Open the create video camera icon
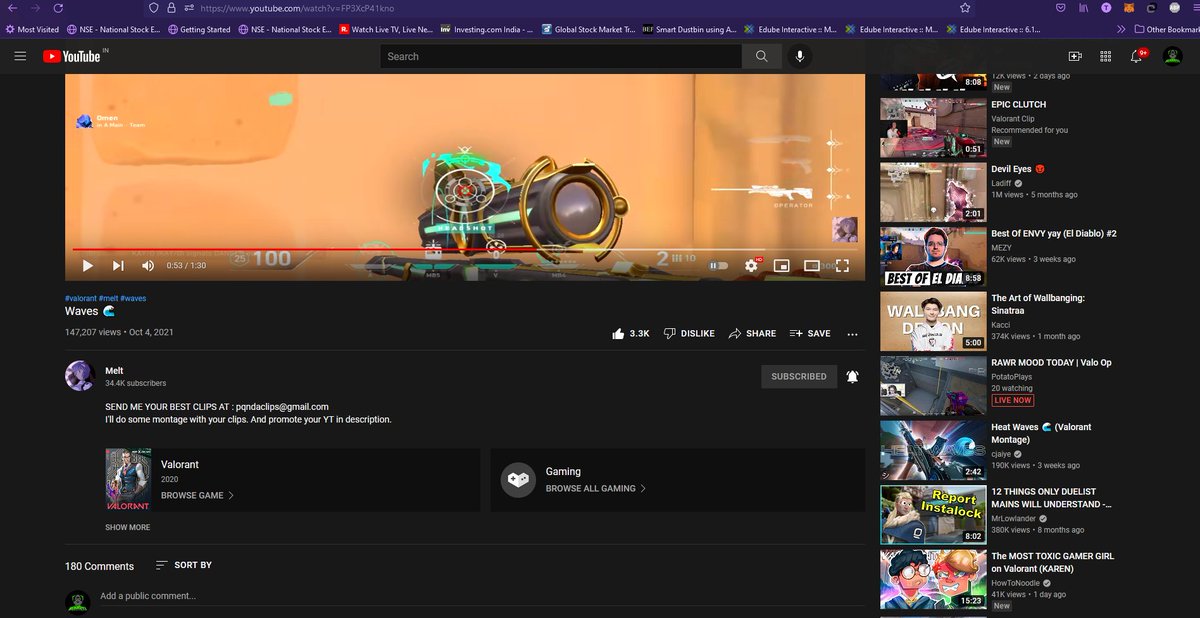1200x618 pixels. click(1075, 57)
